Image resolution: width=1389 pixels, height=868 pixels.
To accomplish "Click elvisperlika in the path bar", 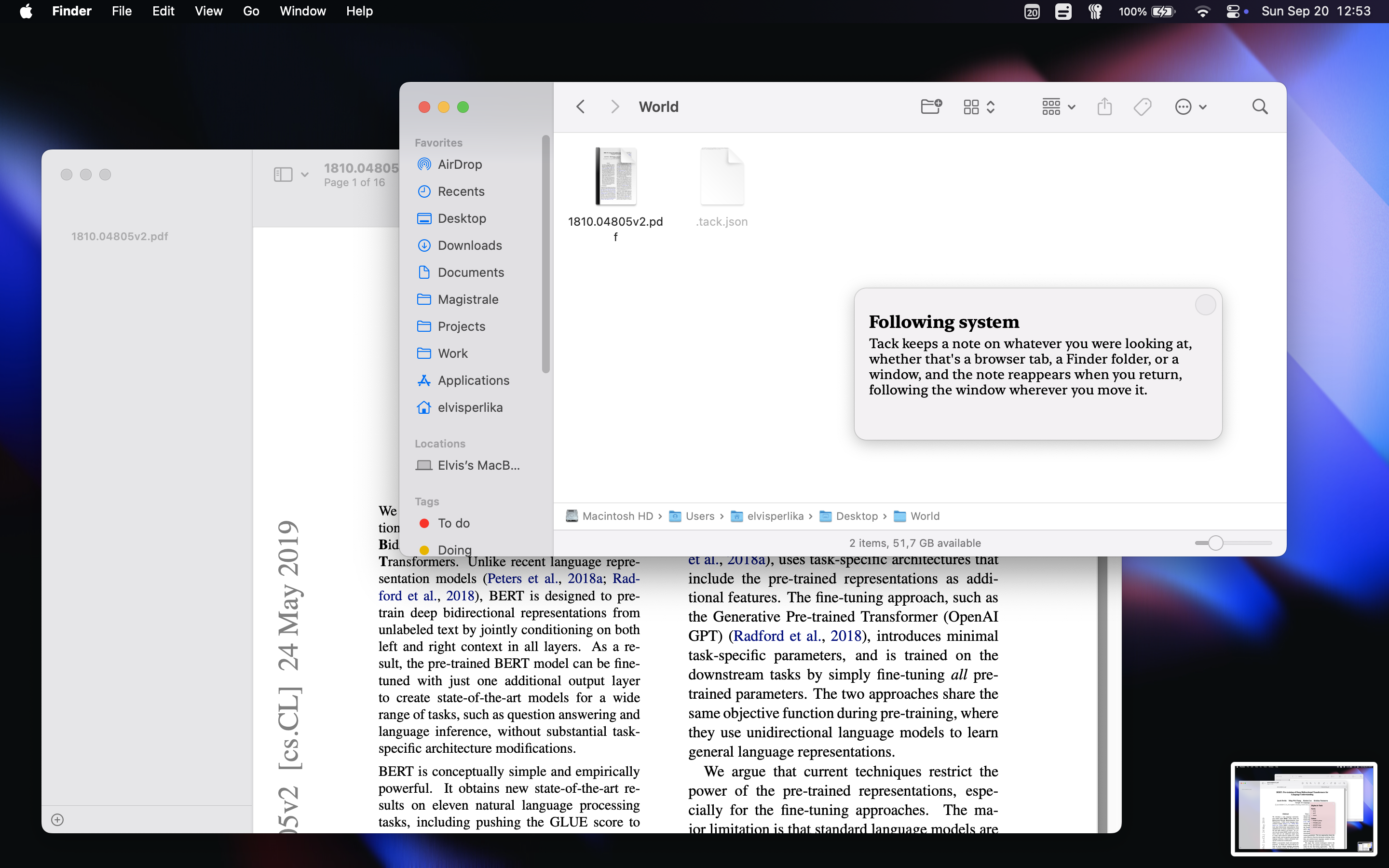I will click(767, 516).
